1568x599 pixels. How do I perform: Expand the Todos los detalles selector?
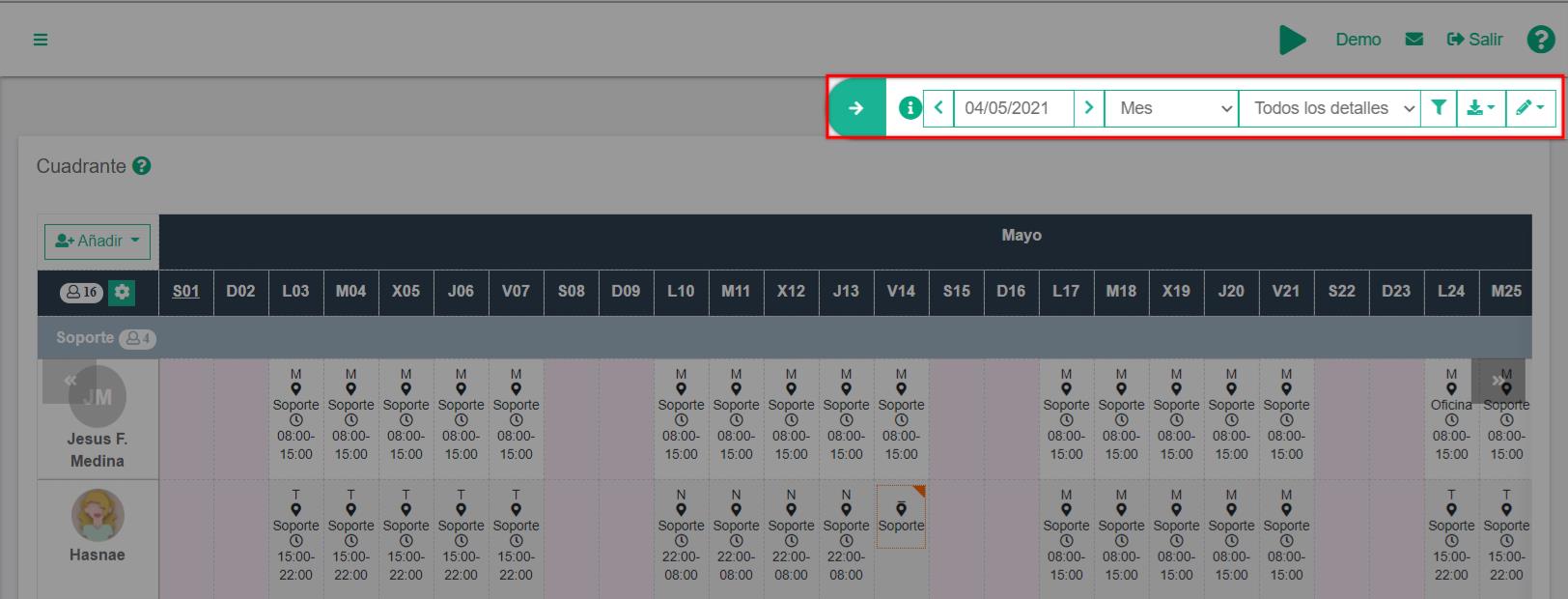click(x=1330, y=108)
